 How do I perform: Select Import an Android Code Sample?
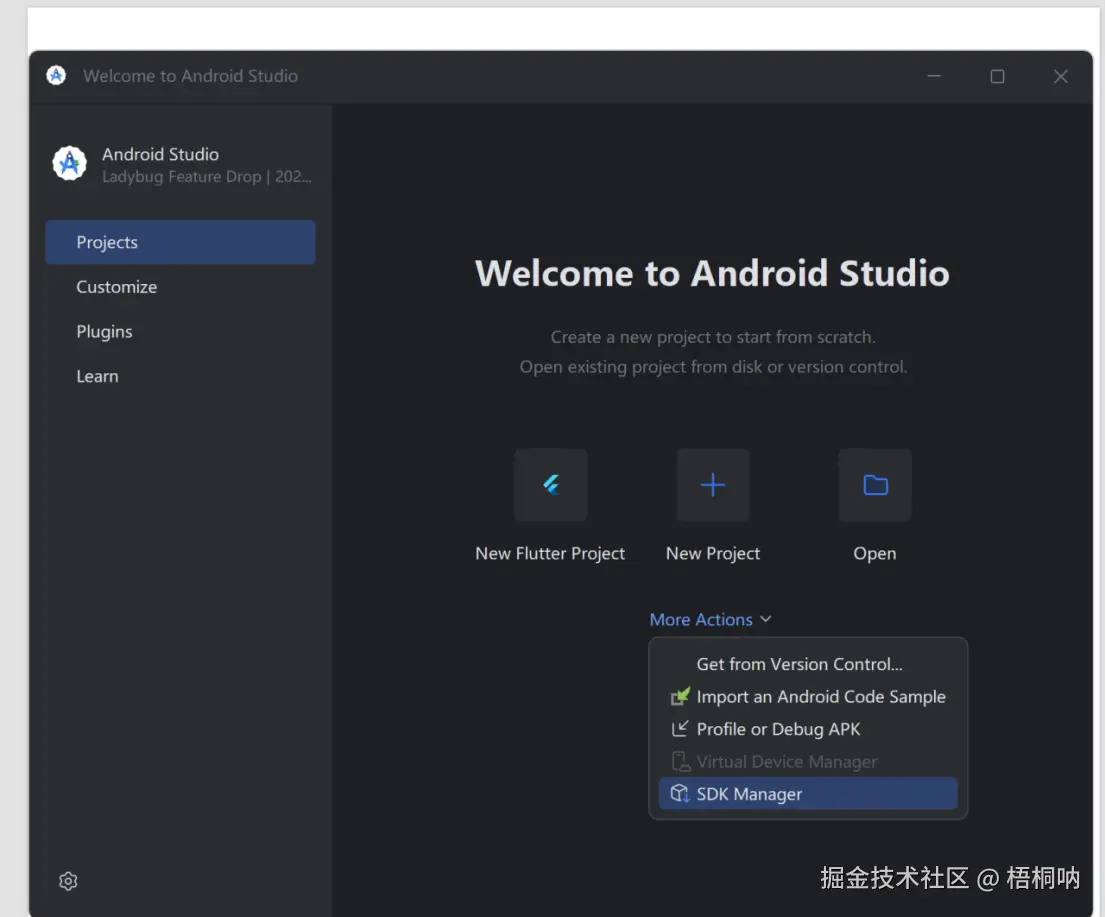click(x=808, y=697)
